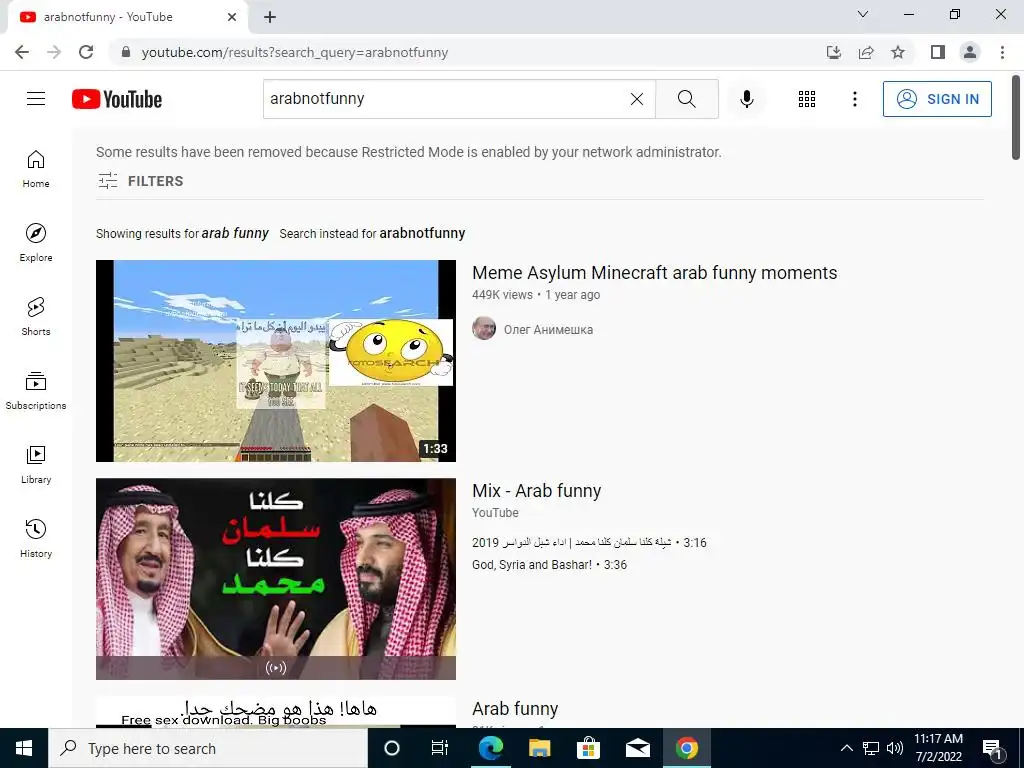Open the notification center icon

(x=993, y=748)
